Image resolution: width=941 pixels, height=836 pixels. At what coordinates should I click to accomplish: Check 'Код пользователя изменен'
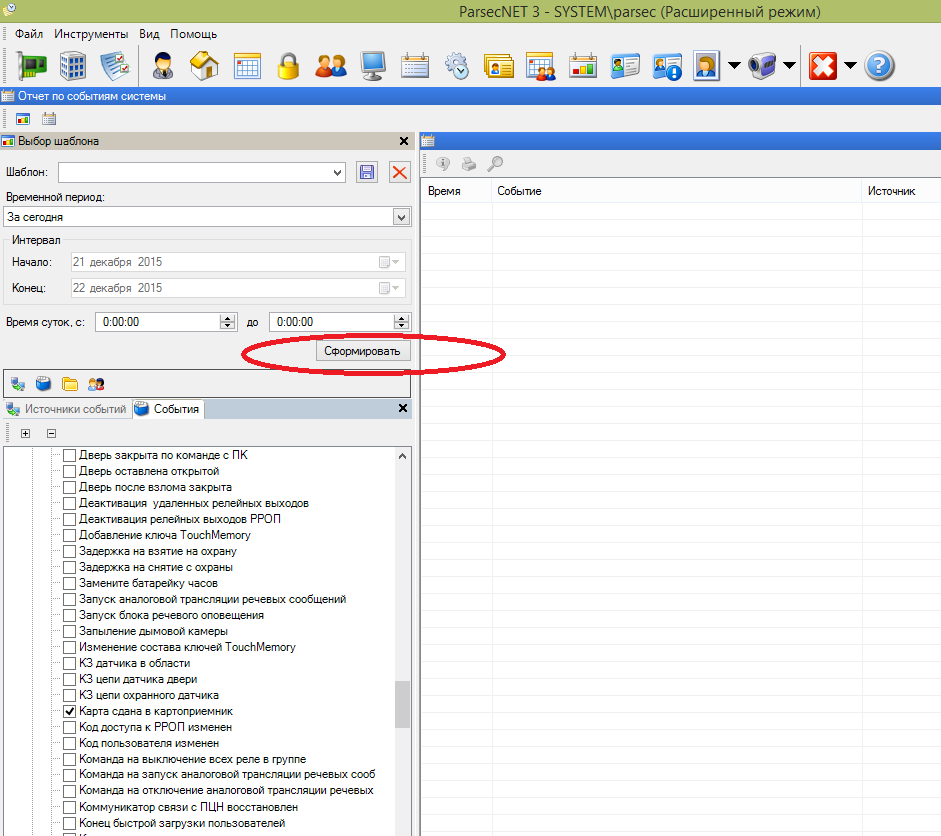70,744
